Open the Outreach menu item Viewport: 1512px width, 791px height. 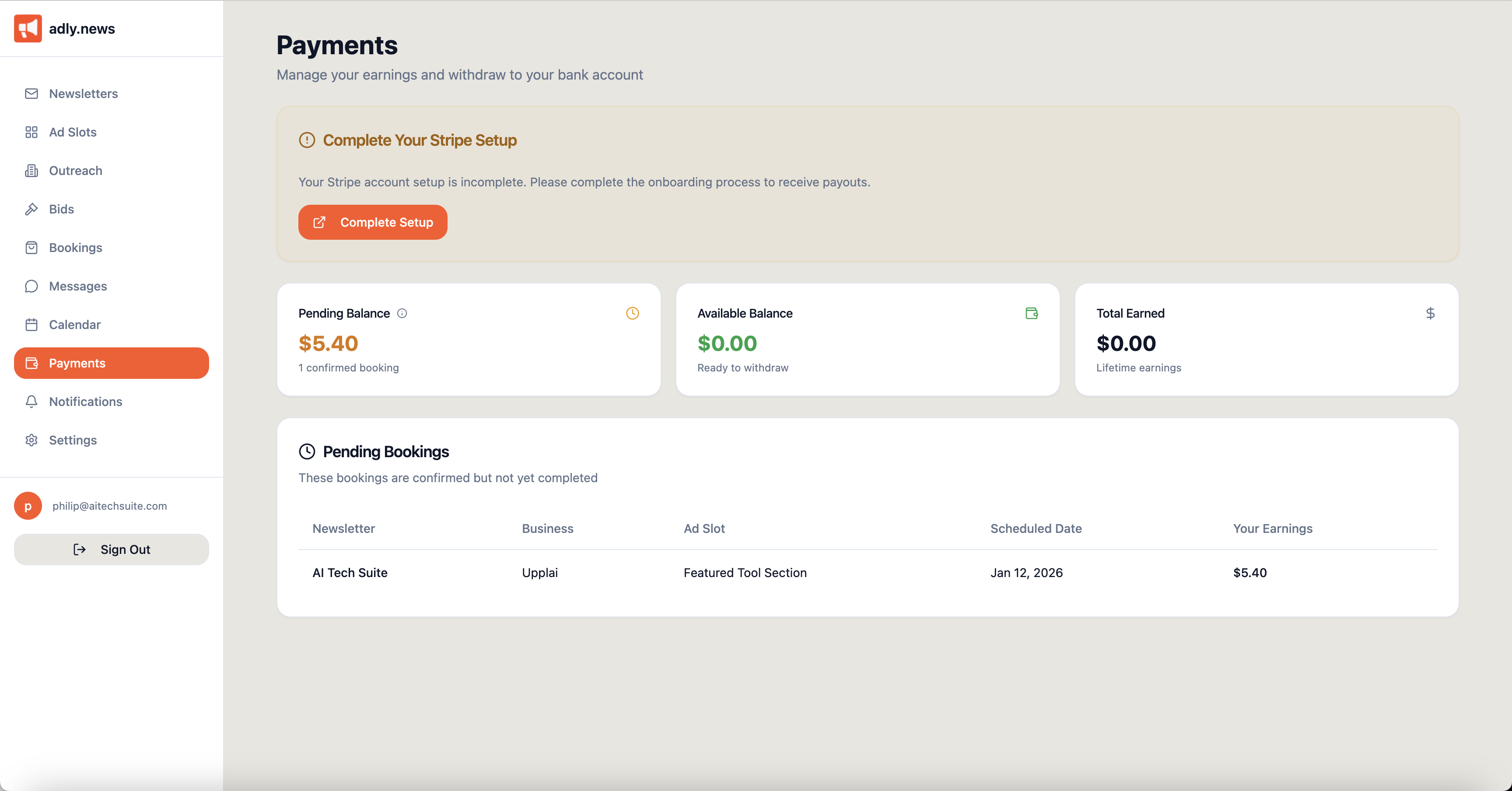[76, 171]
